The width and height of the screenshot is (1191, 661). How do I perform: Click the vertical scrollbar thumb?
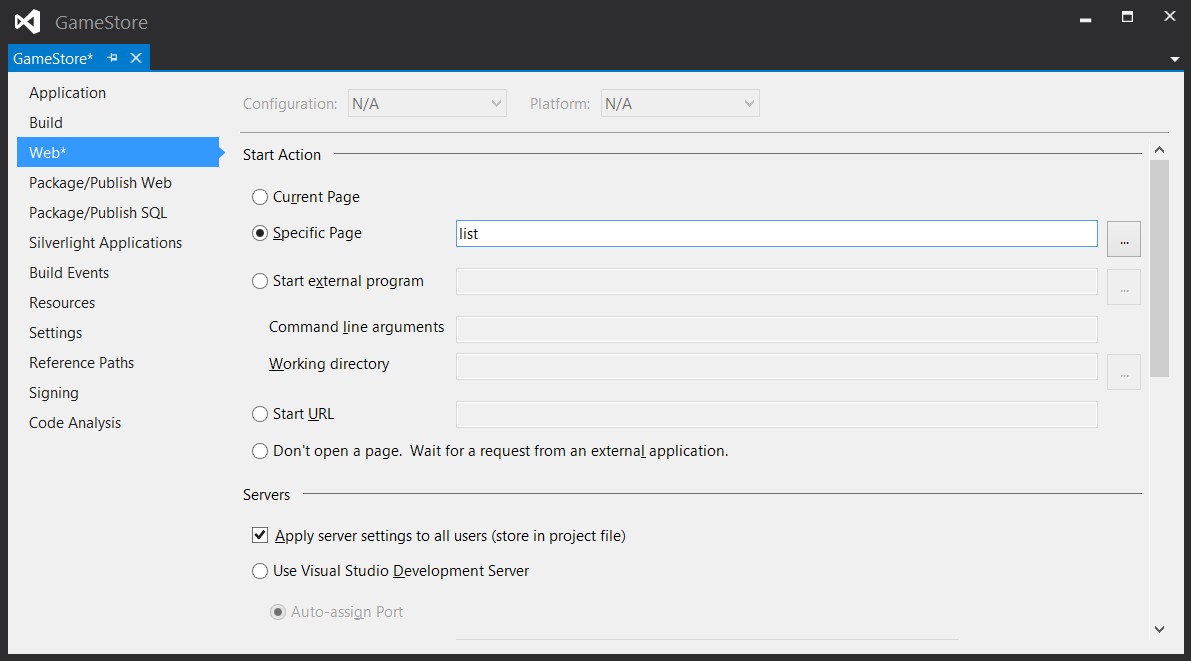pos(1159,269)
